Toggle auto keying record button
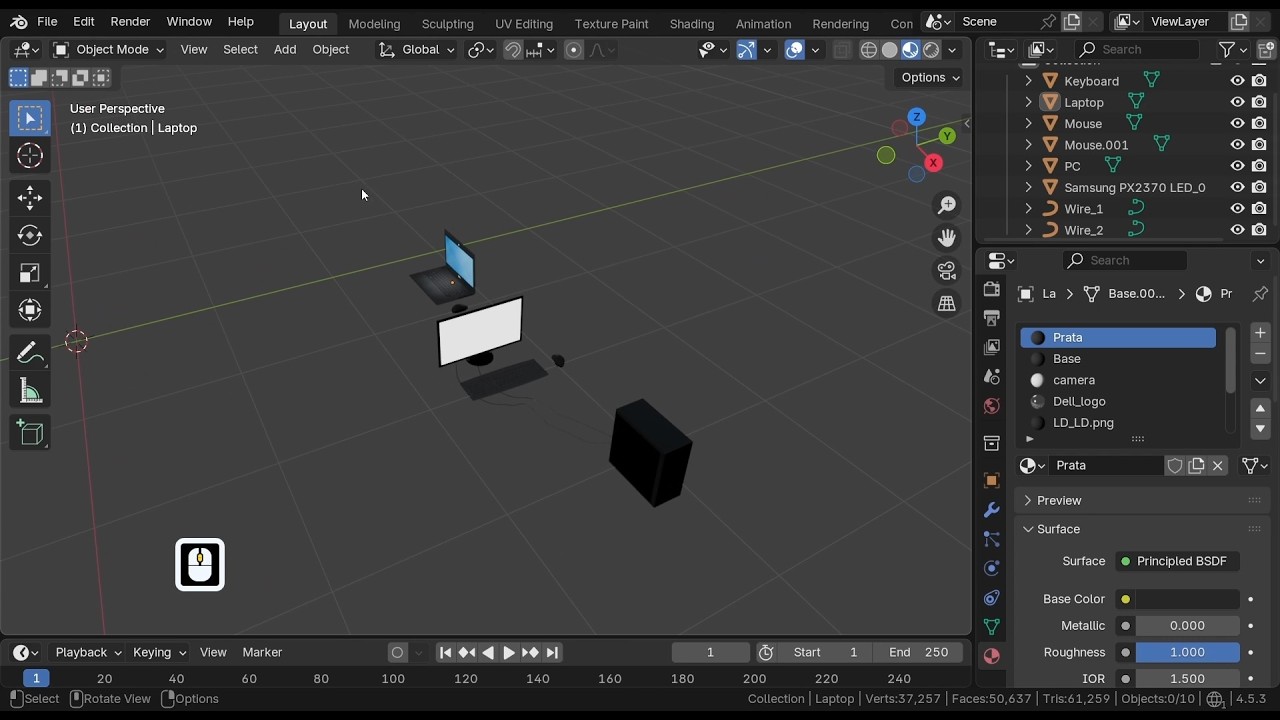The width and height of the screenshot is (1280, 720). coord(398,653)
